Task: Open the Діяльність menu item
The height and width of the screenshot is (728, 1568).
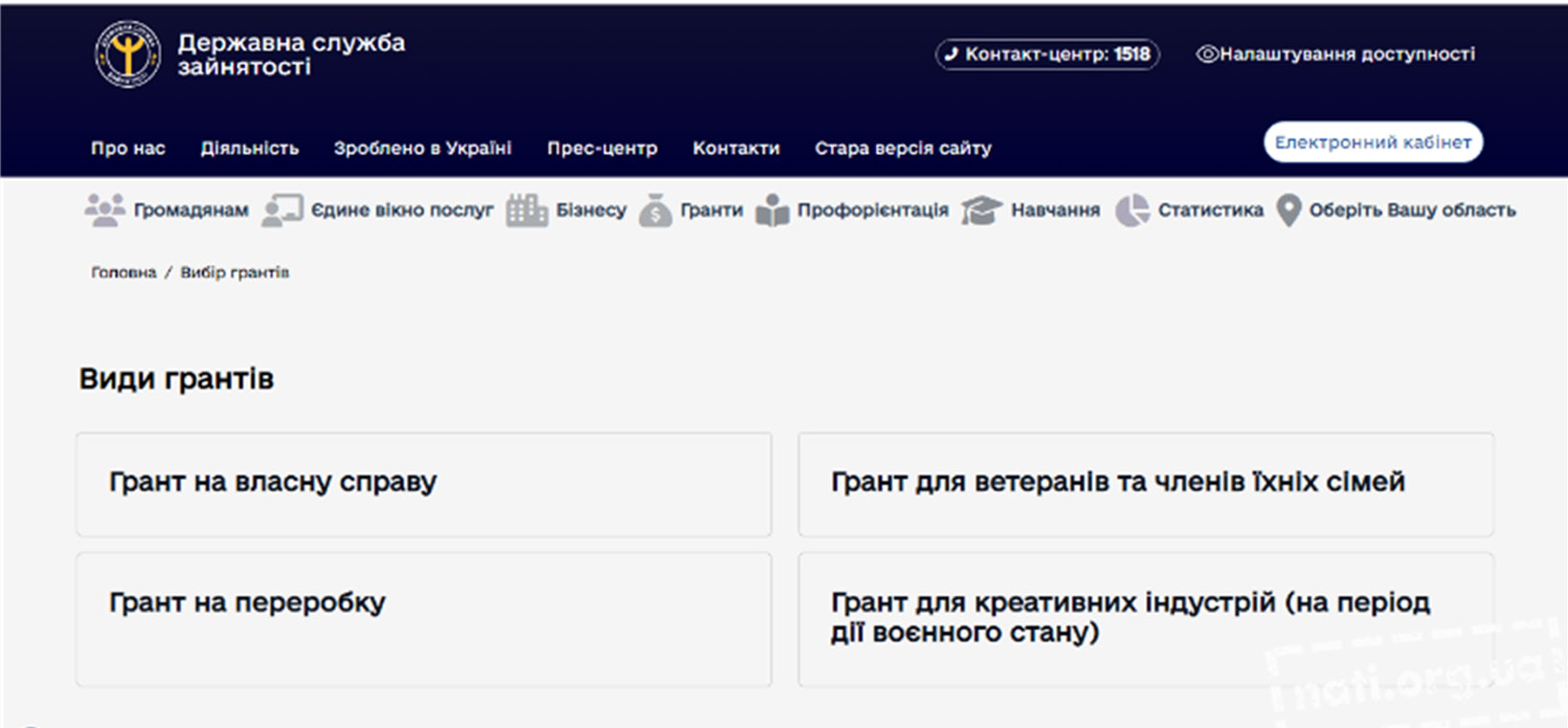Action: tap(250, 148)
